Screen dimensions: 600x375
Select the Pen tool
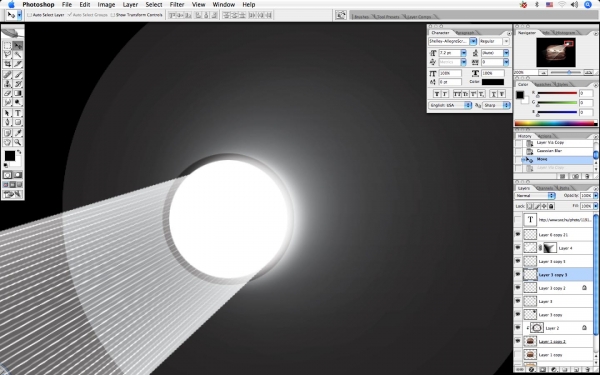coord(7,122)
